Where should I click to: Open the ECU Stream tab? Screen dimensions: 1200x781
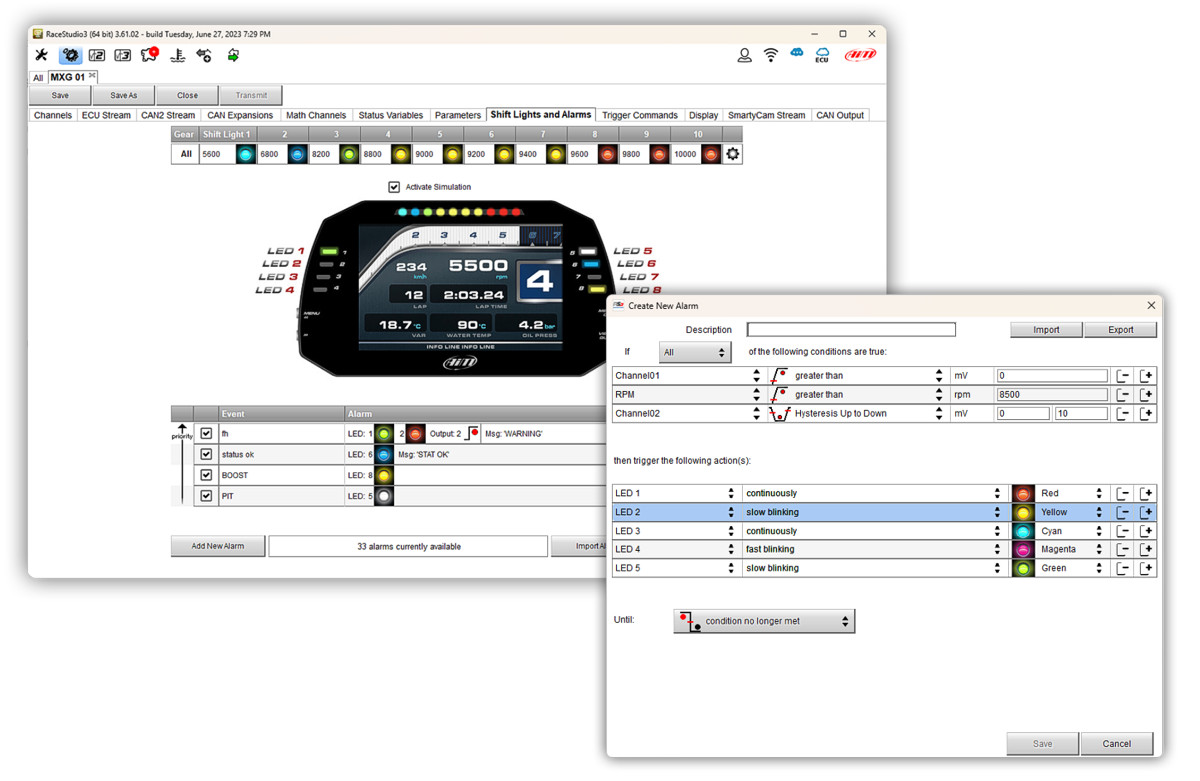[x=106, y=115]
